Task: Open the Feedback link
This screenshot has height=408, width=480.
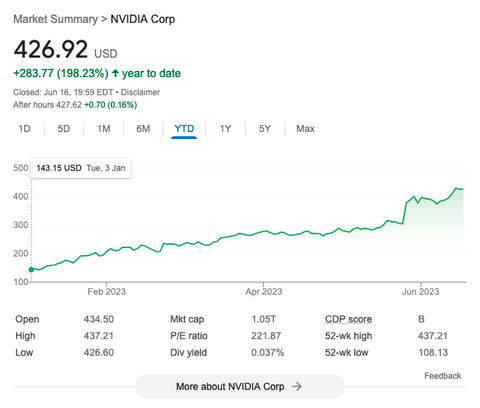Action: [x=442, y=376]
